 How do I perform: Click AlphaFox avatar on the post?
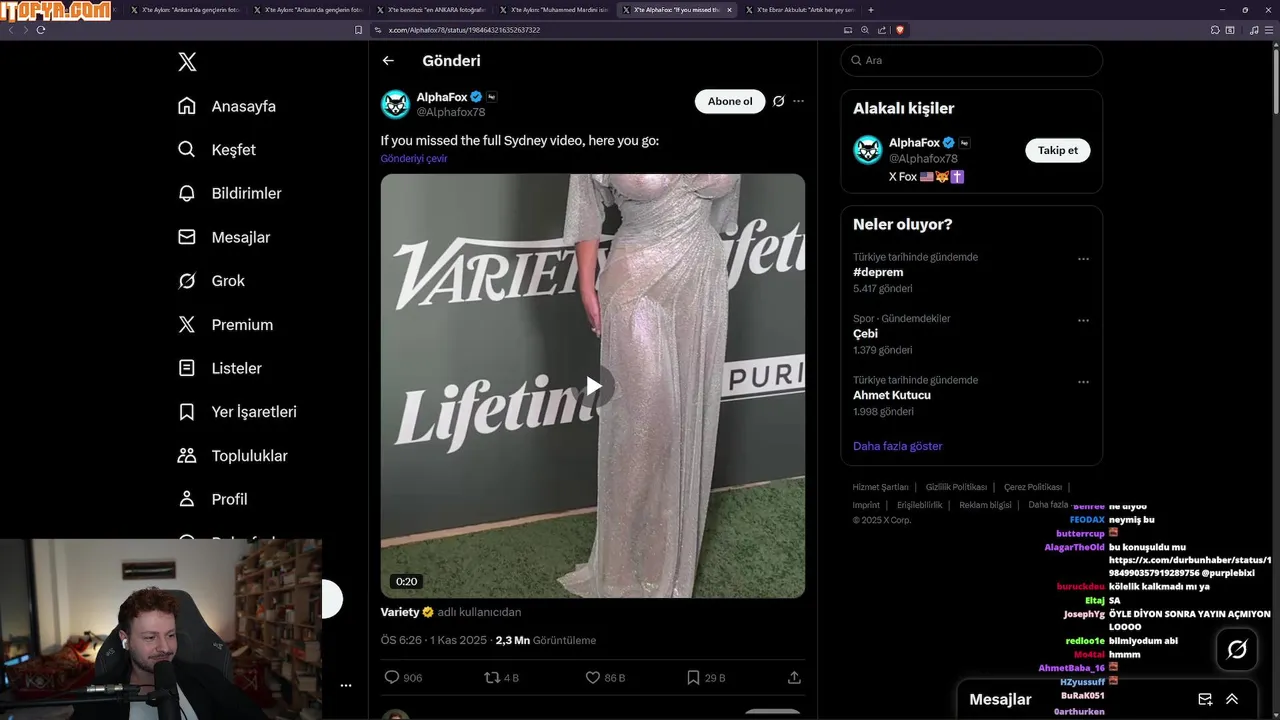(x=396, y=104)
